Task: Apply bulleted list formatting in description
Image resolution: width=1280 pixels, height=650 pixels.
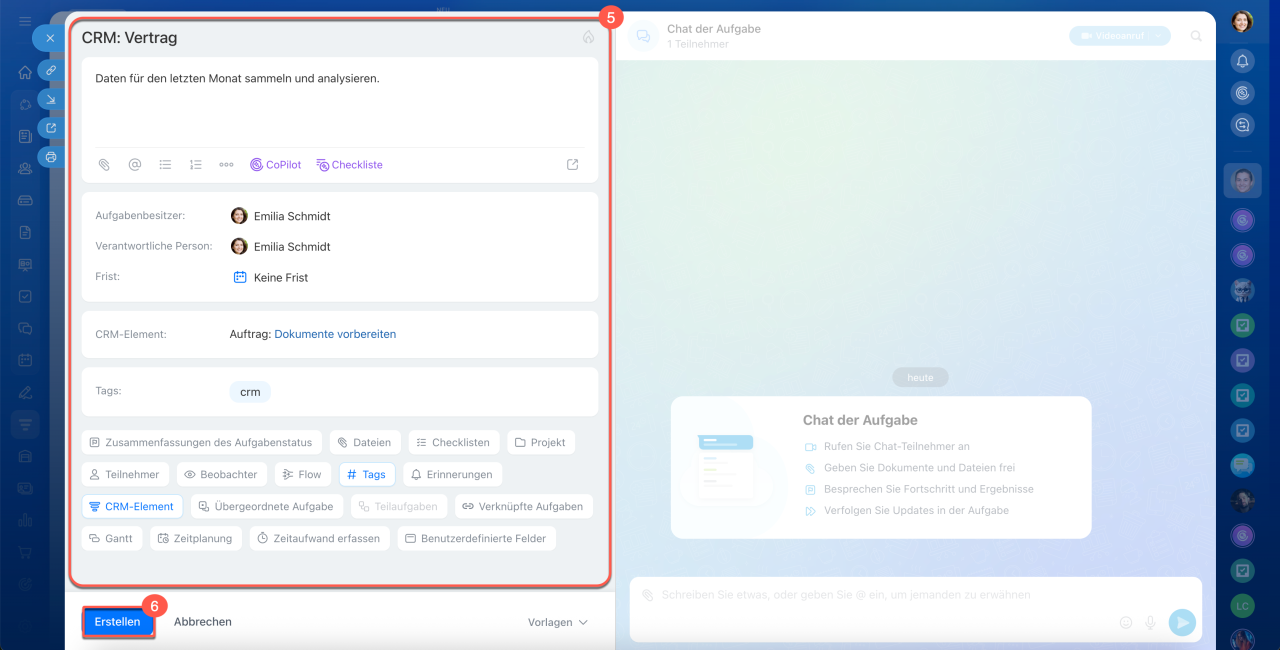Action: [165, 165]
